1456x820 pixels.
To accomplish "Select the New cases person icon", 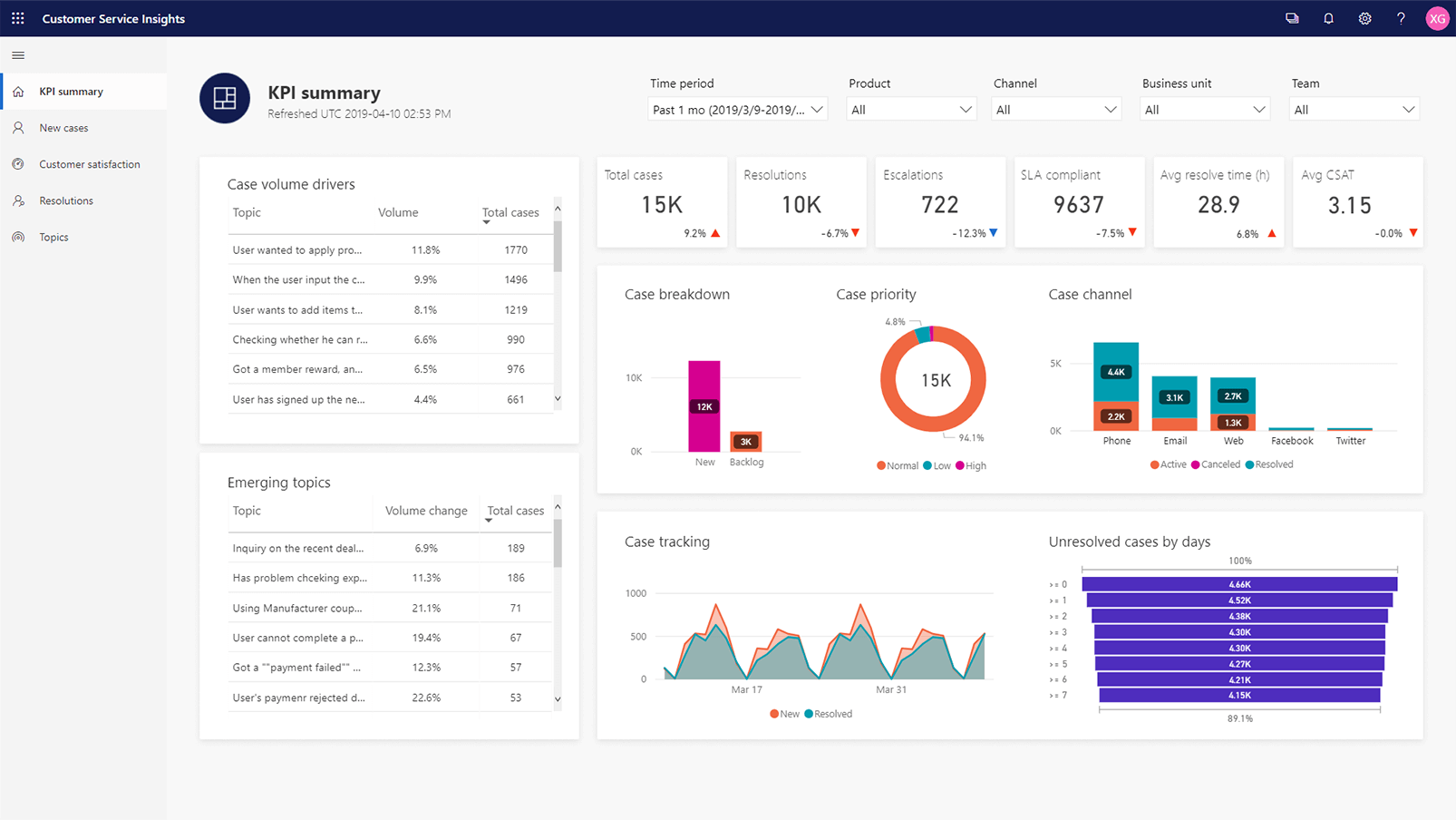I will point(18,127).
